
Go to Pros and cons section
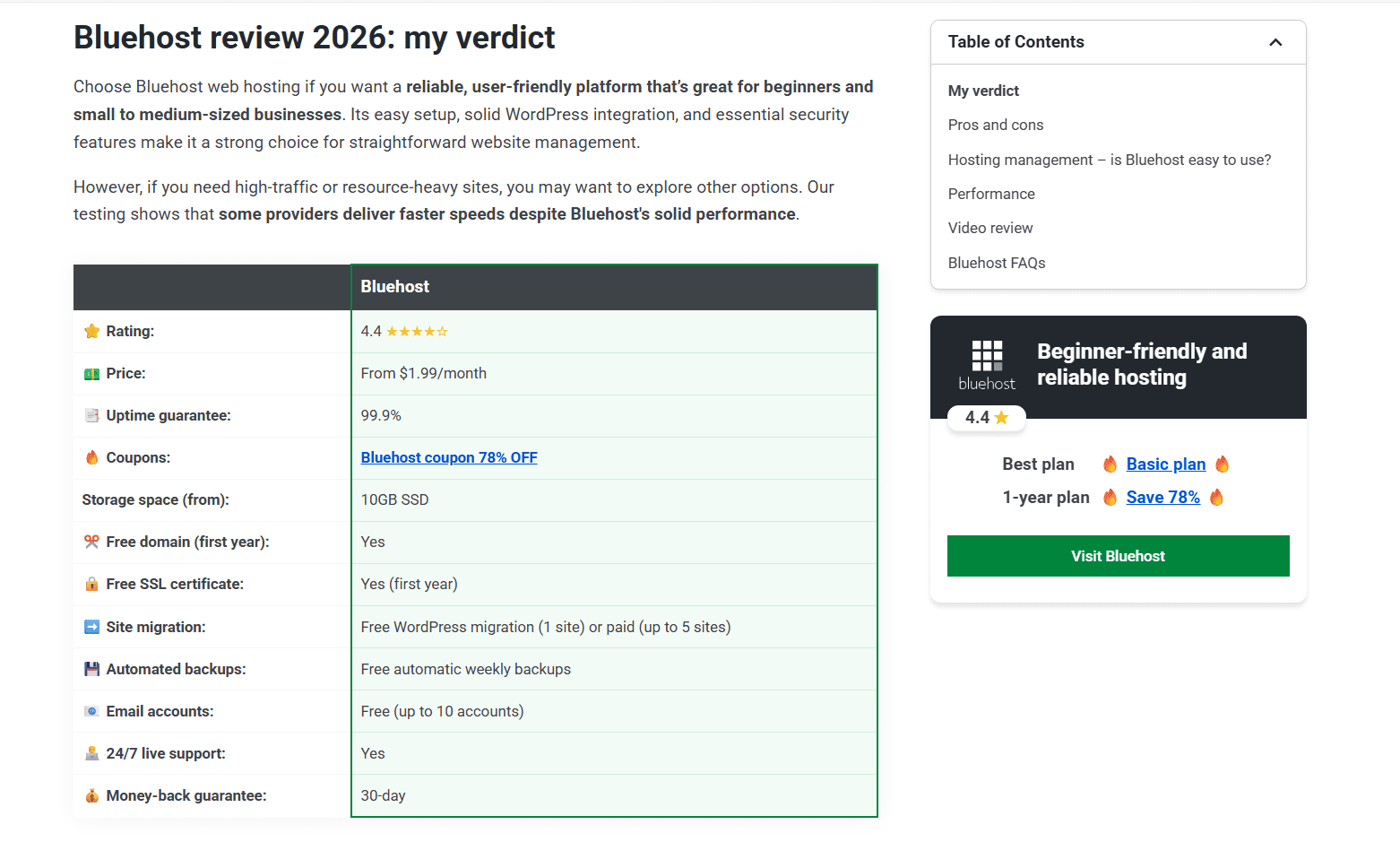pyautogui.click(x=996, y=125)
